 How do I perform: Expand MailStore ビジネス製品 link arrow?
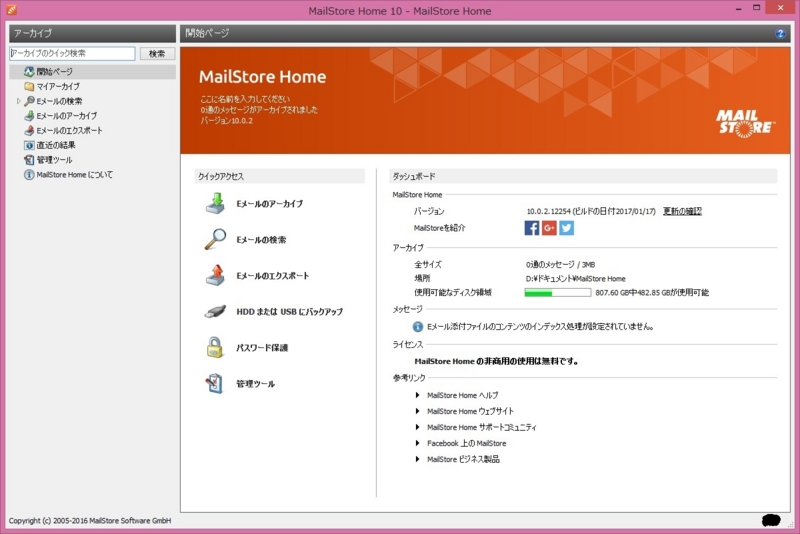tap(417, 459)
